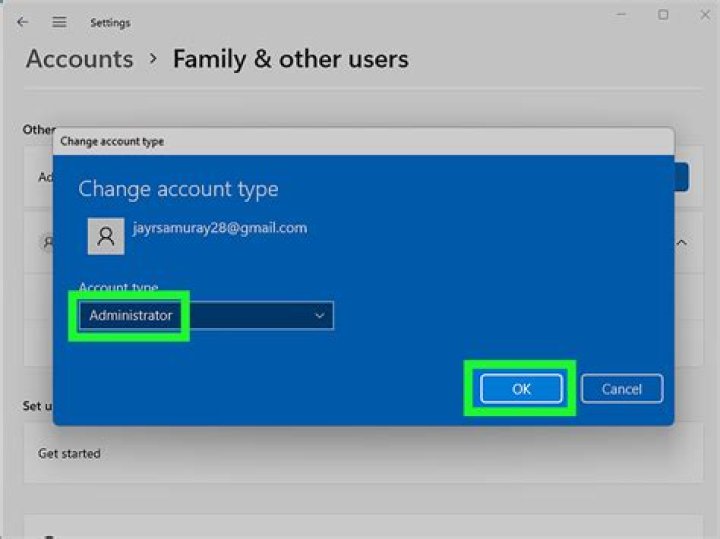Click the large Change account type heading
This screenshot has height=539, width=720.
tap(178, 189)
